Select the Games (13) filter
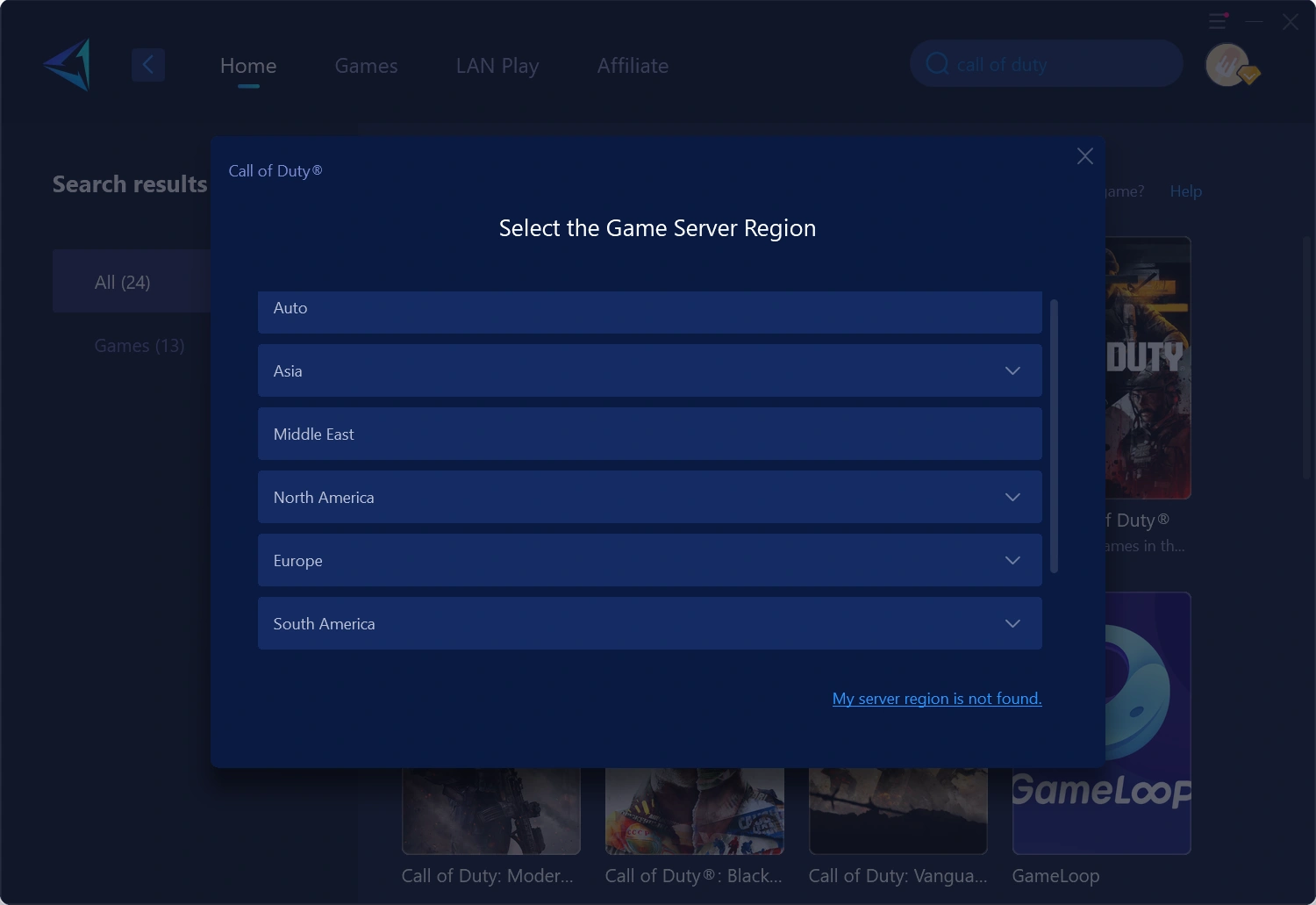Viewport: 1316px width, 905px height. (x=139, y=346)
